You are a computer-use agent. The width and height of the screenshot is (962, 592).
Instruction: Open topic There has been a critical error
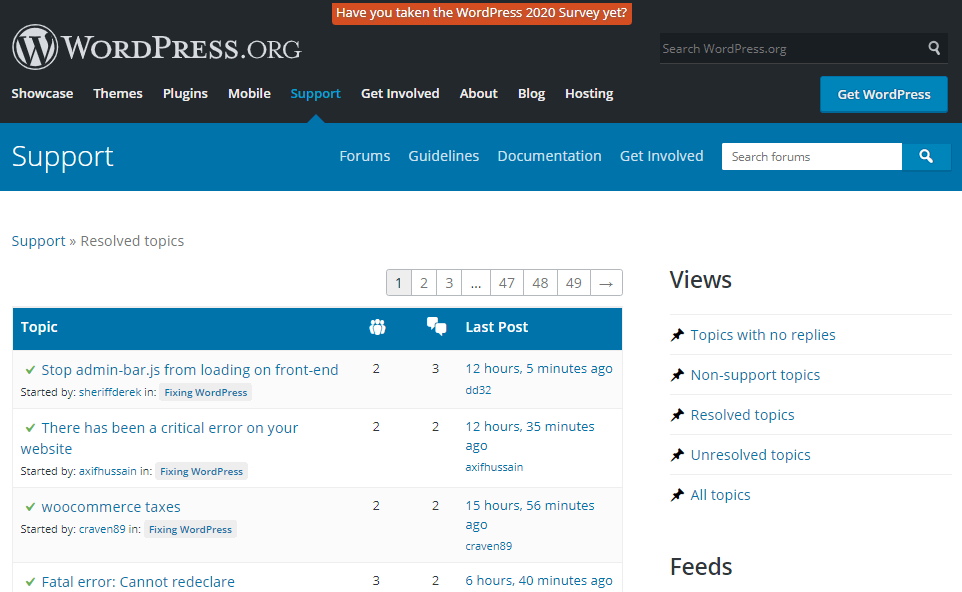click(160, 438)
